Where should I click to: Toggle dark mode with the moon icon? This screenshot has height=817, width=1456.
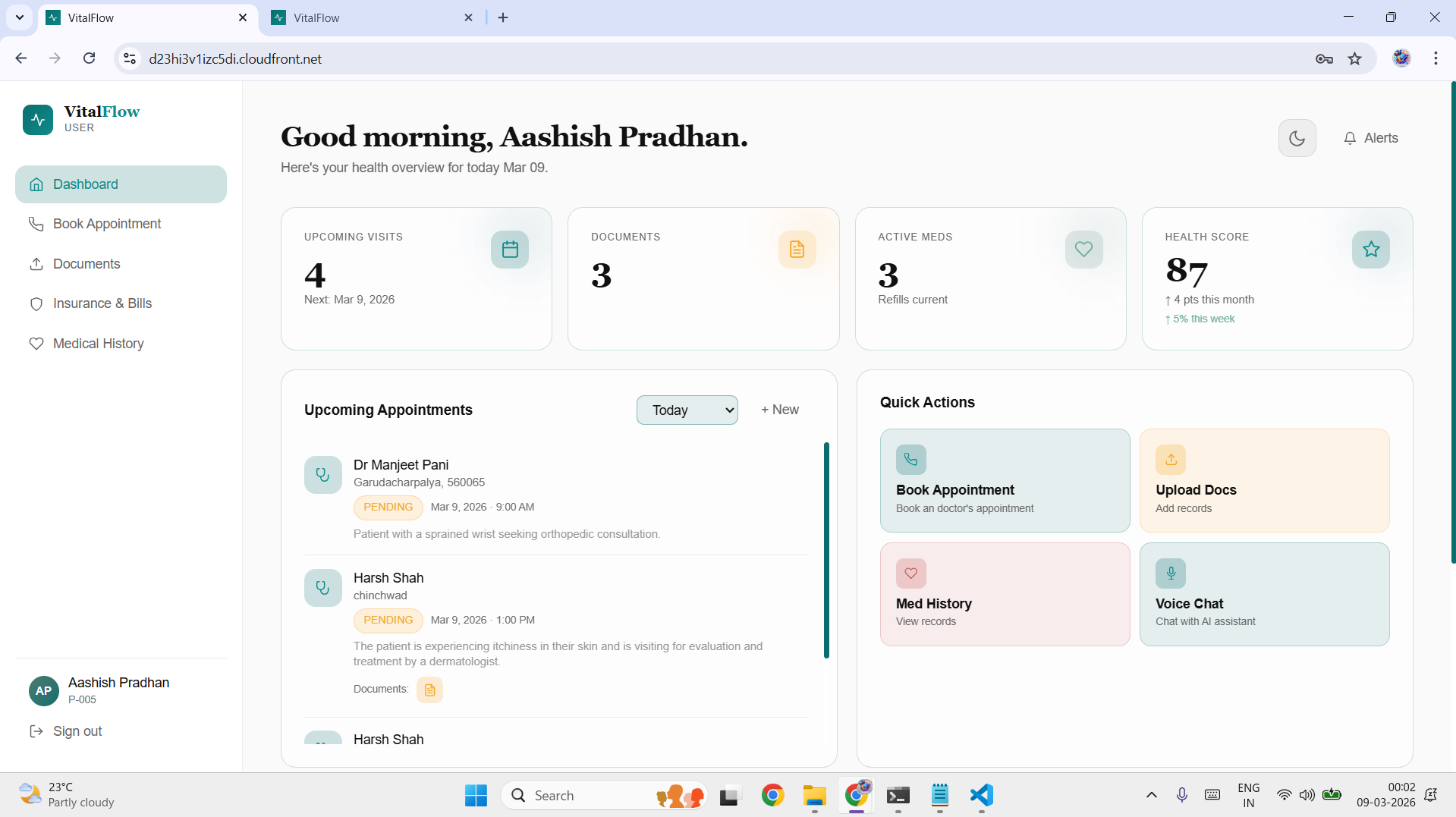click(1297, 138)
